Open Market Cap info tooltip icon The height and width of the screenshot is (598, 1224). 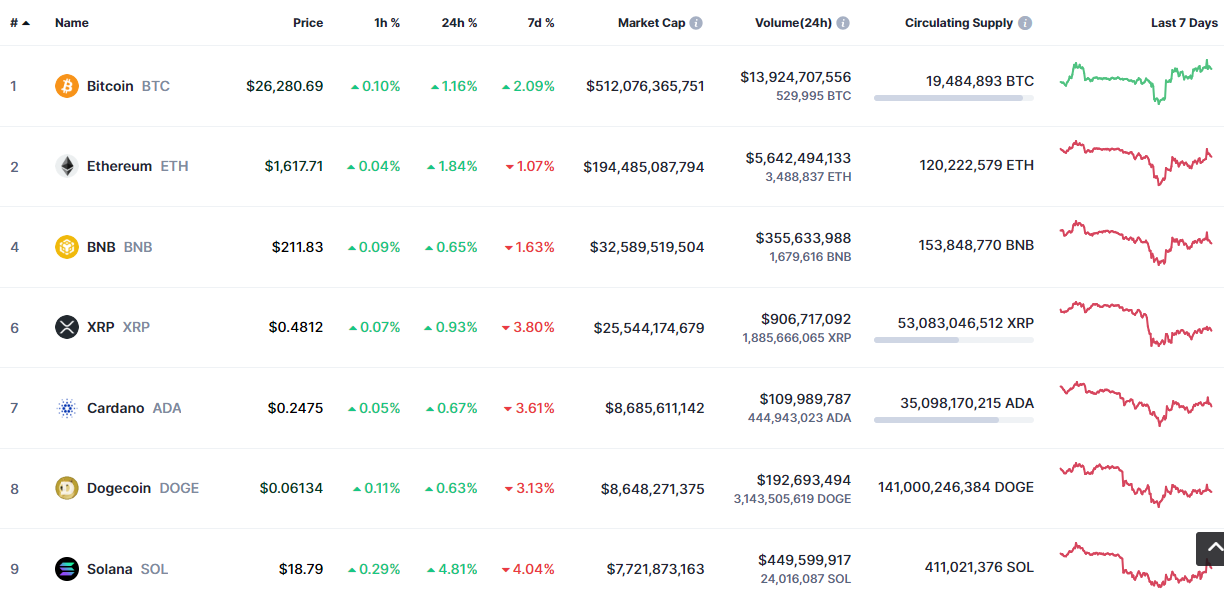[x=696, y=23]
